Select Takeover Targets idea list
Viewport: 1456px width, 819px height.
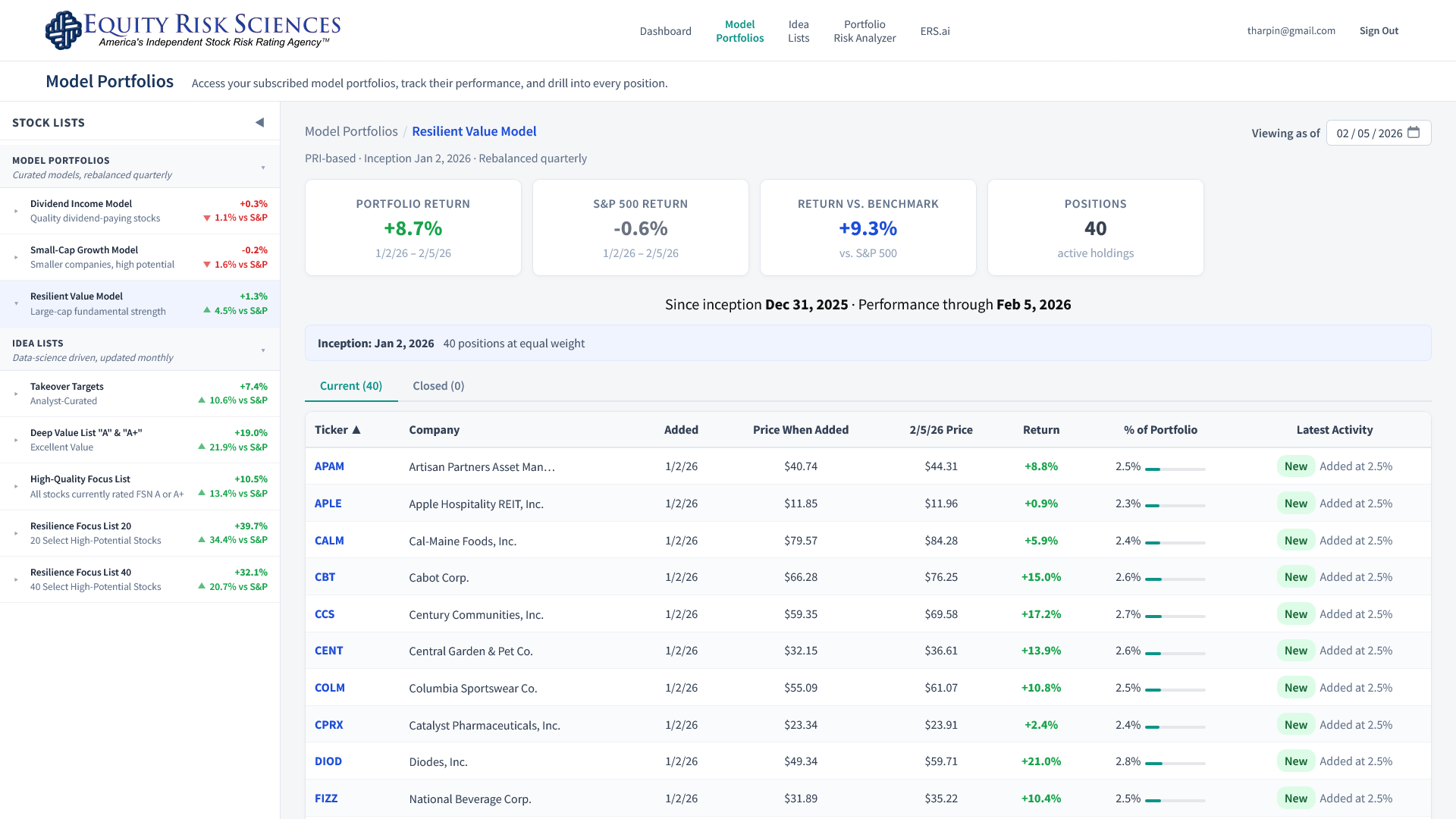click(140, 394)
